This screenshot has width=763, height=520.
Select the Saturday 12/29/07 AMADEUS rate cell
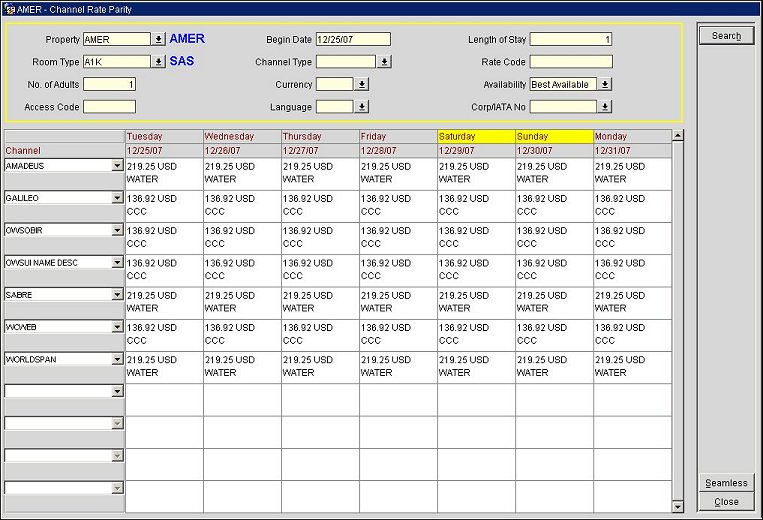(476, 173)
